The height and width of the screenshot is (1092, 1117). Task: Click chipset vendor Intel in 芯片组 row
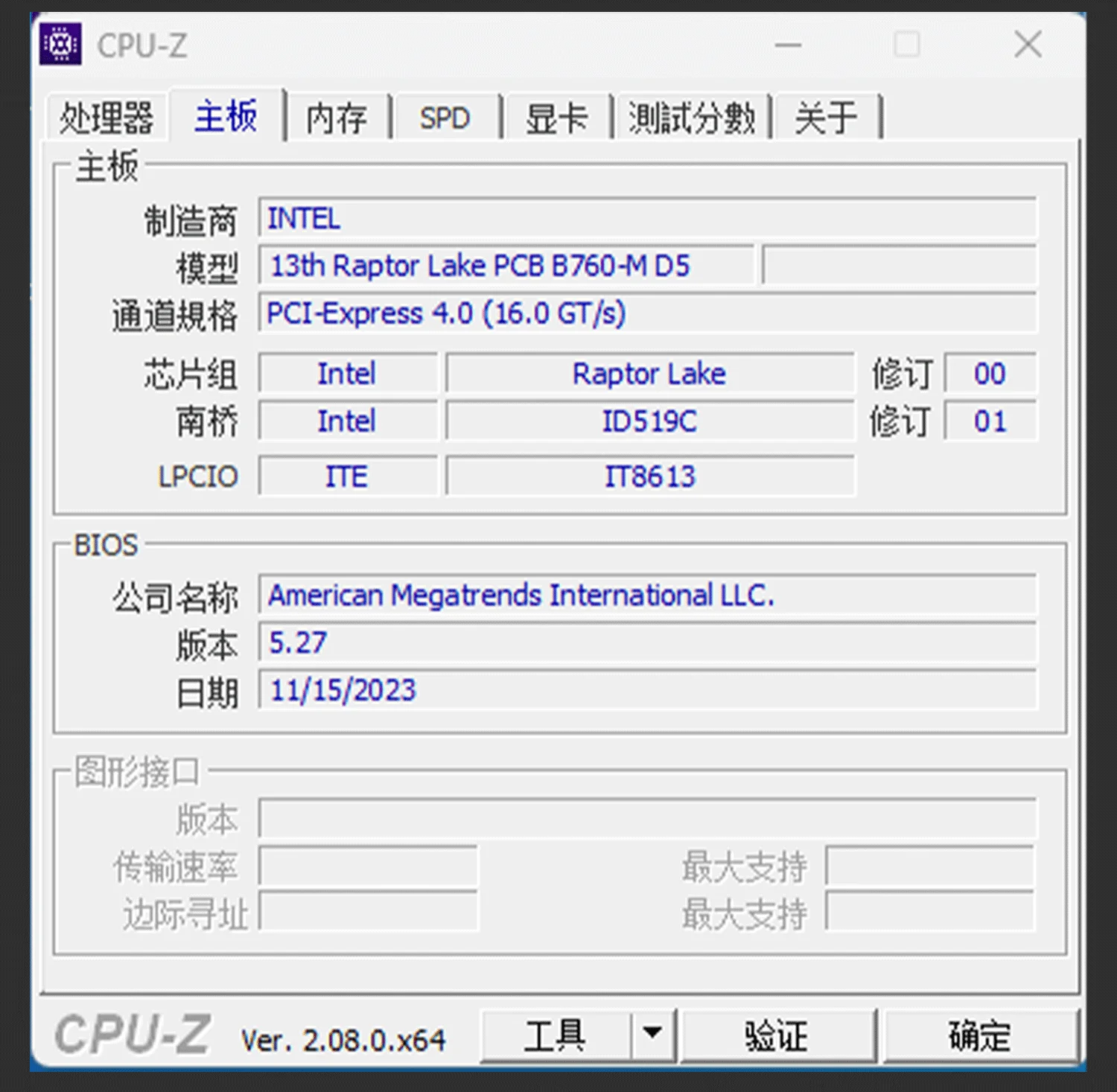pos(348,374)
